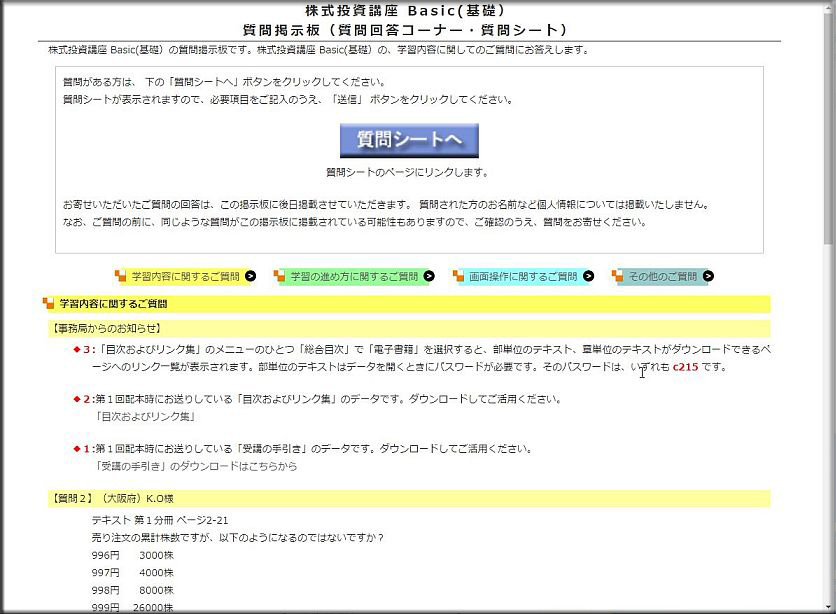Click the caption 質問シートのページにリンクします。

(407, 172)
